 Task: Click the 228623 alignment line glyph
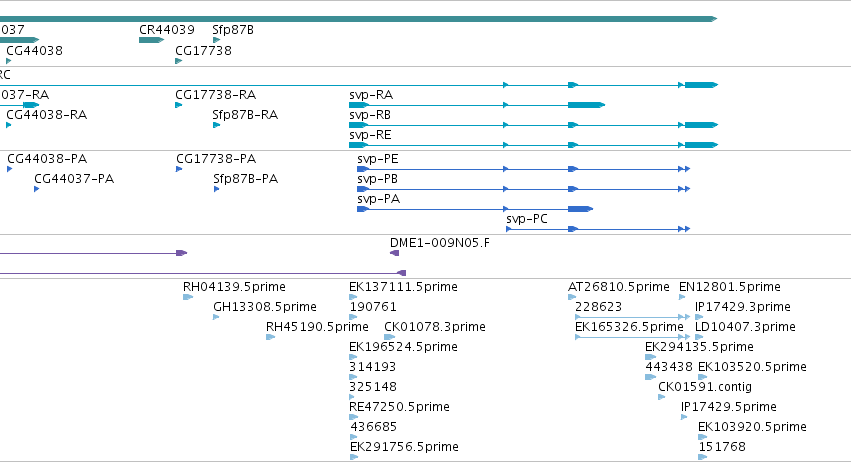[632, 317]
